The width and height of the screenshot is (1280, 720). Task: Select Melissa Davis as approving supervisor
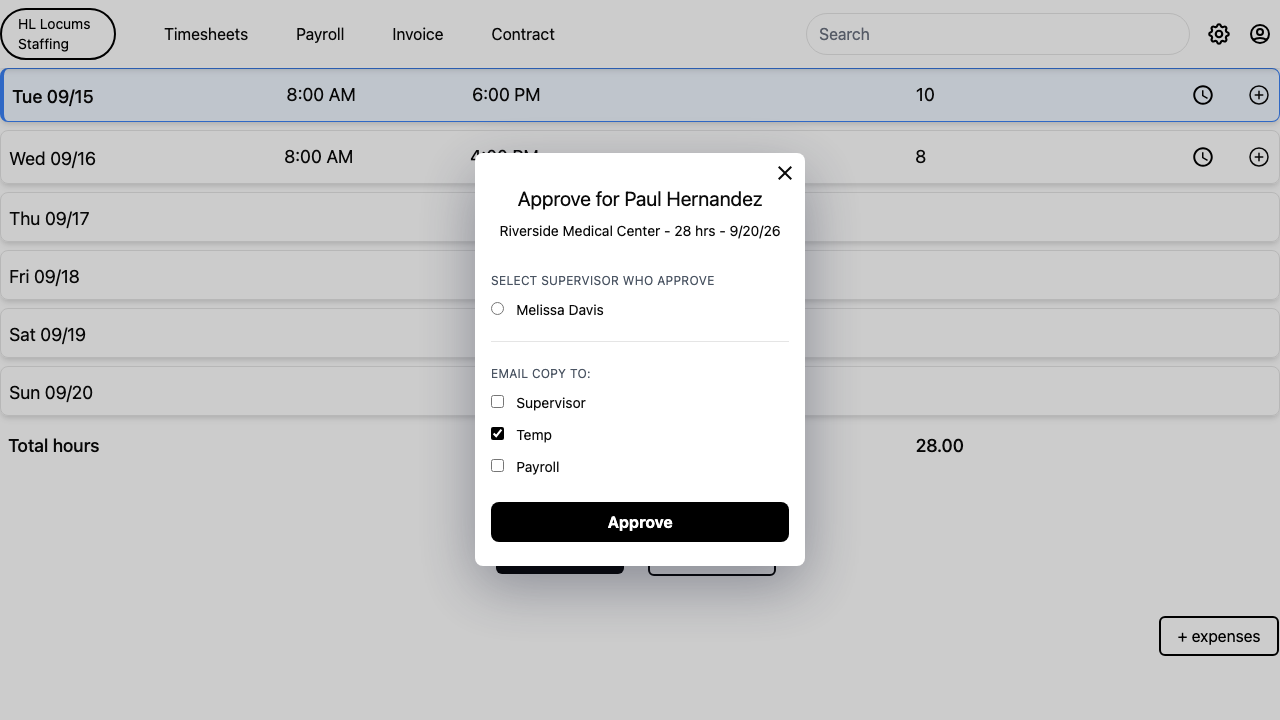pos(497,309)
